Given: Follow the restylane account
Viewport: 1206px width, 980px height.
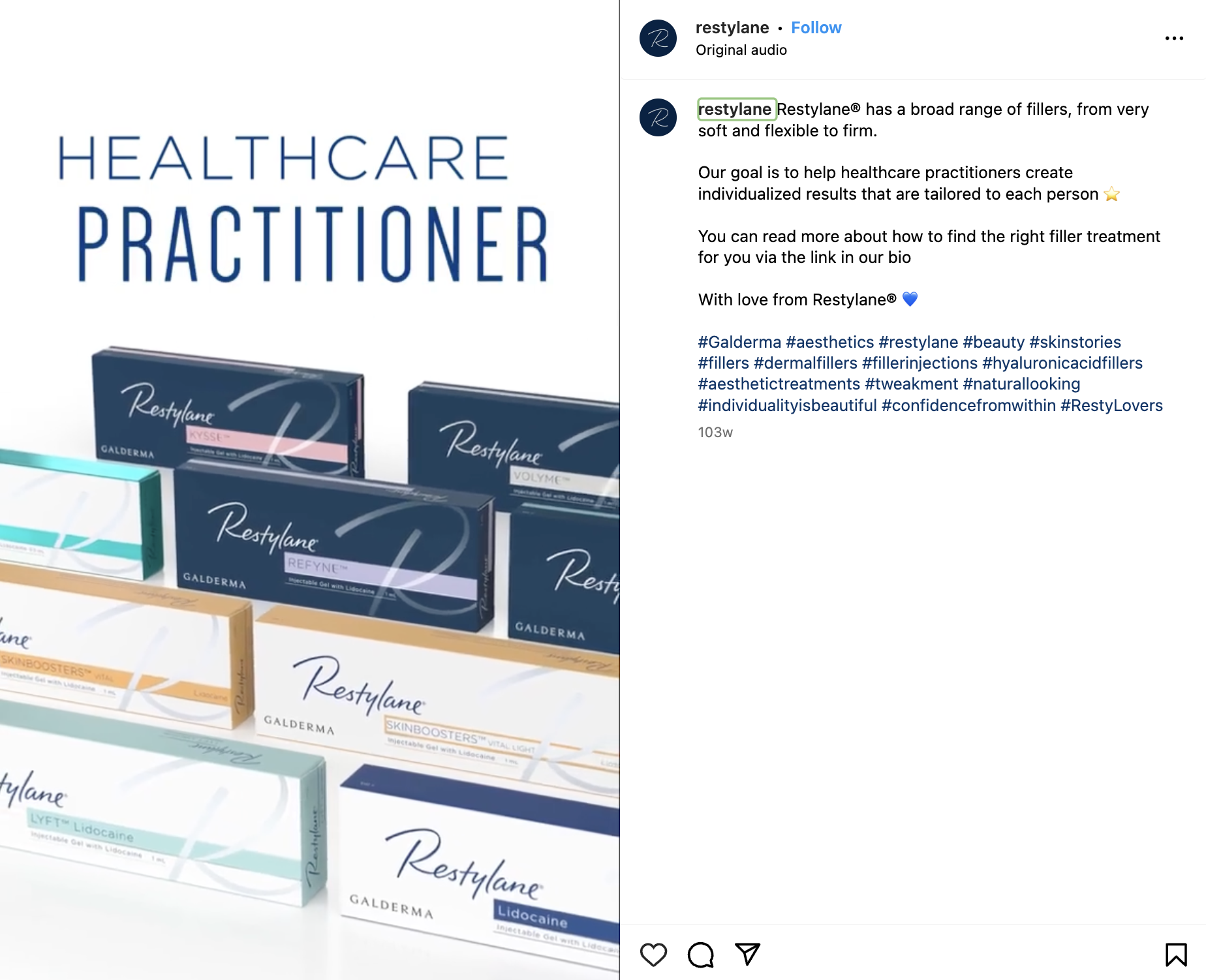Looking at the screenshot, I should [x=816, y=27].
